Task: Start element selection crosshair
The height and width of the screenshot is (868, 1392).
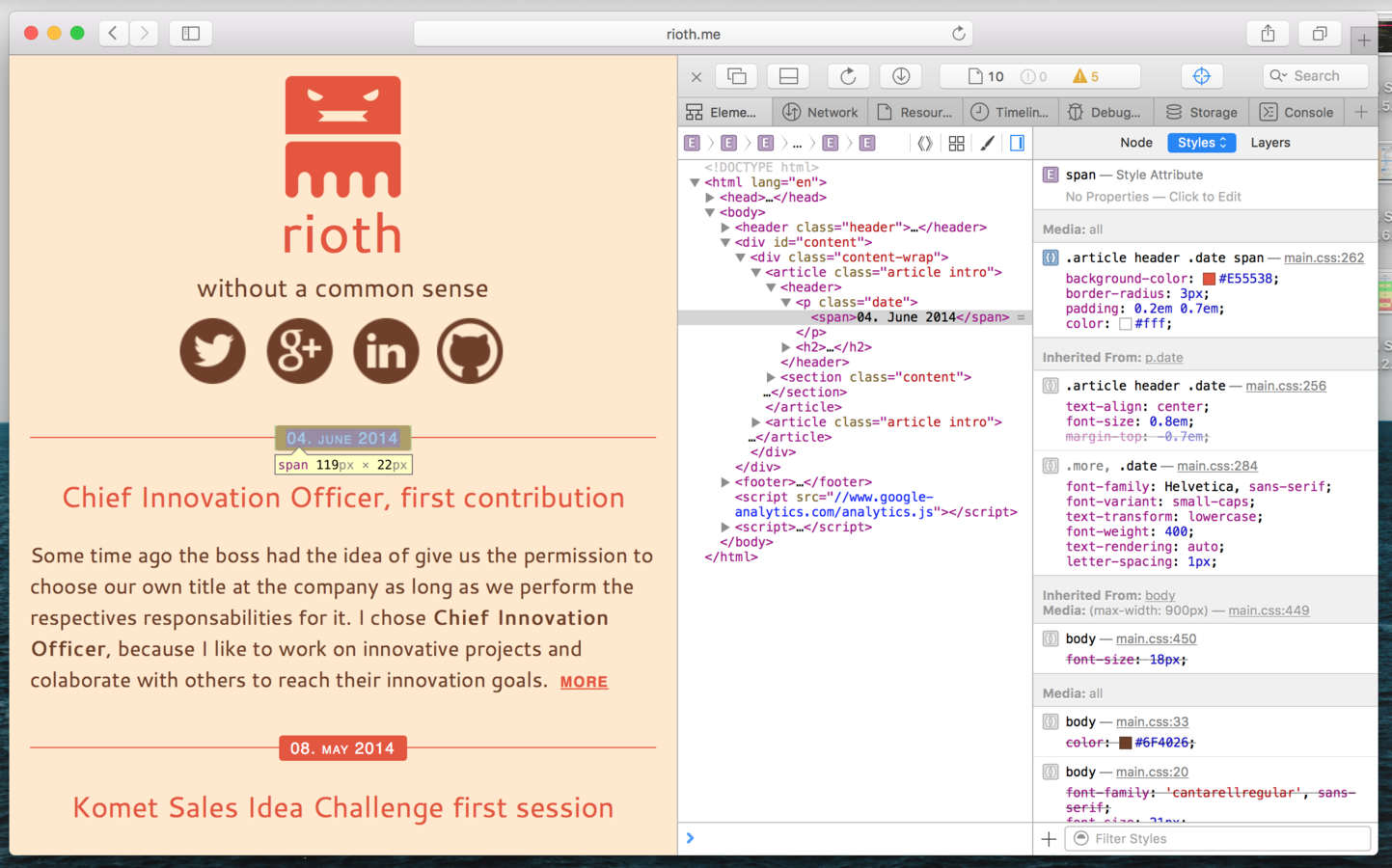Action: pyautogui.click(x=1202, y=75)
